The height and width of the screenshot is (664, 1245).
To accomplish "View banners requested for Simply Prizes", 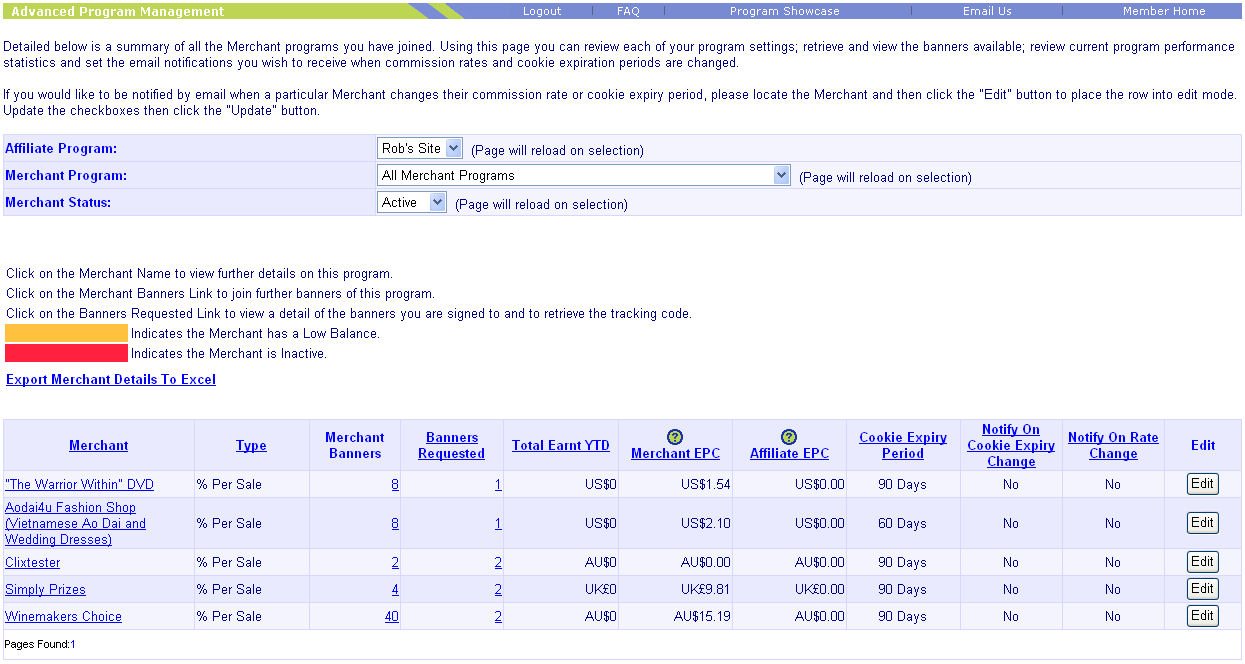I will coord(498,589).
